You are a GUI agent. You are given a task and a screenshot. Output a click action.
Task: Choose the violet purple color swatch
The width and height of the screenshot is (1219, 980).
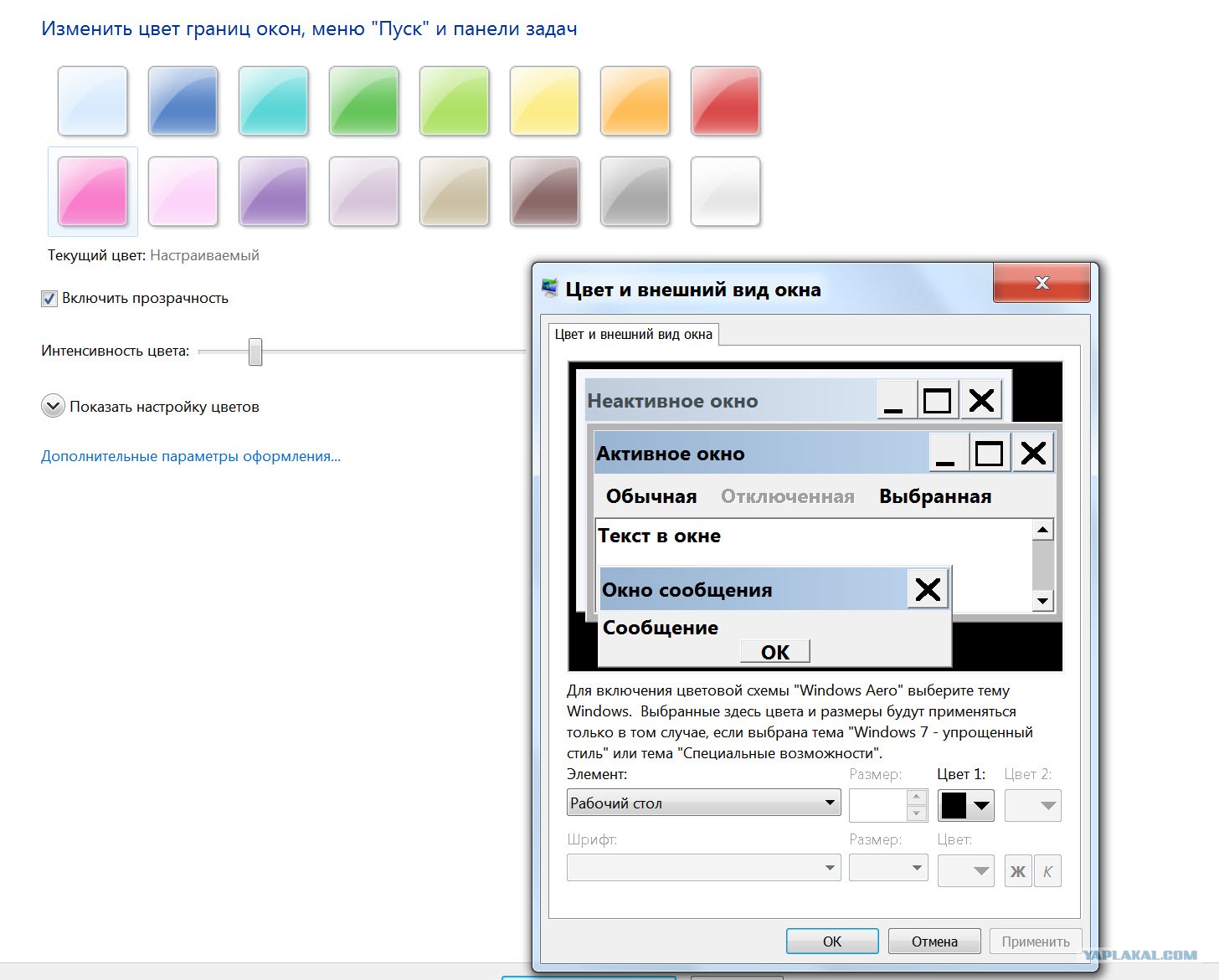pos(274,192)
